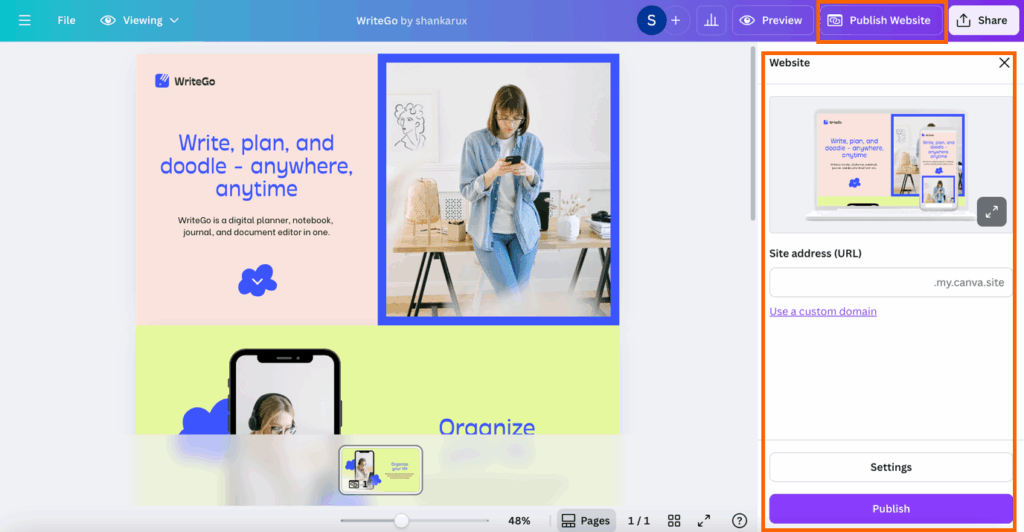Click the zoom slider handle

point(401,521)
